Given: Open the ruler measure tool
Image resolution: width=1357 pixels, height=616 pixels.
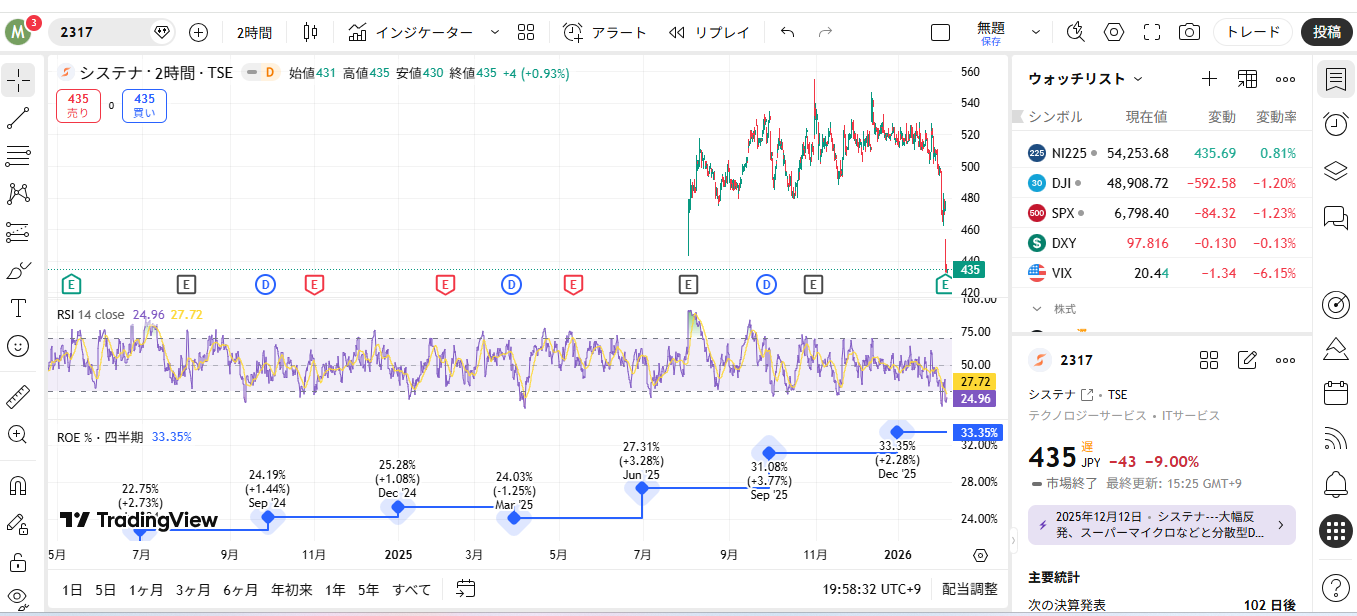Looking at the screenshot, I should tap(18, 397).
